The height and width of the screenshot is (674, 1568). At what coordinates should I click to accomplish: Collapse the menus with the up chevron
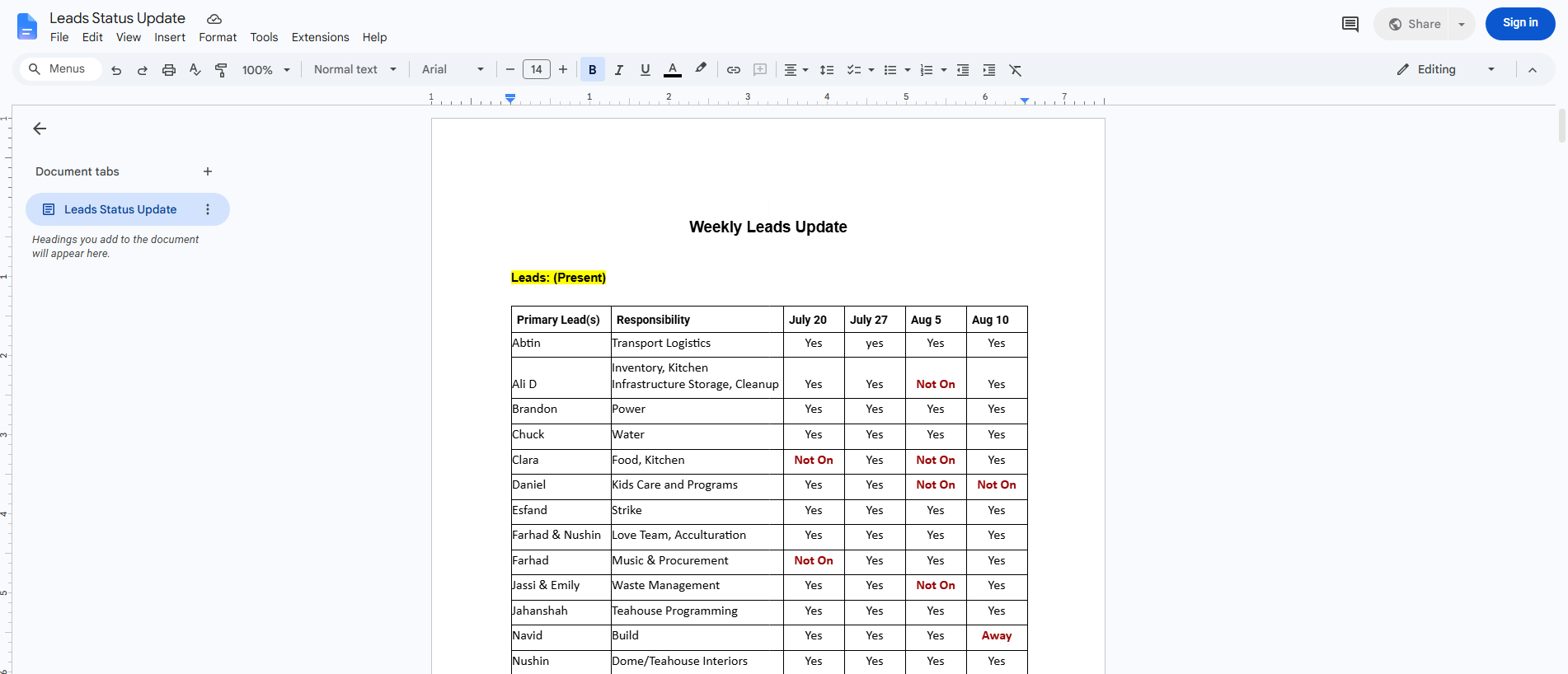click(1533, 70)
